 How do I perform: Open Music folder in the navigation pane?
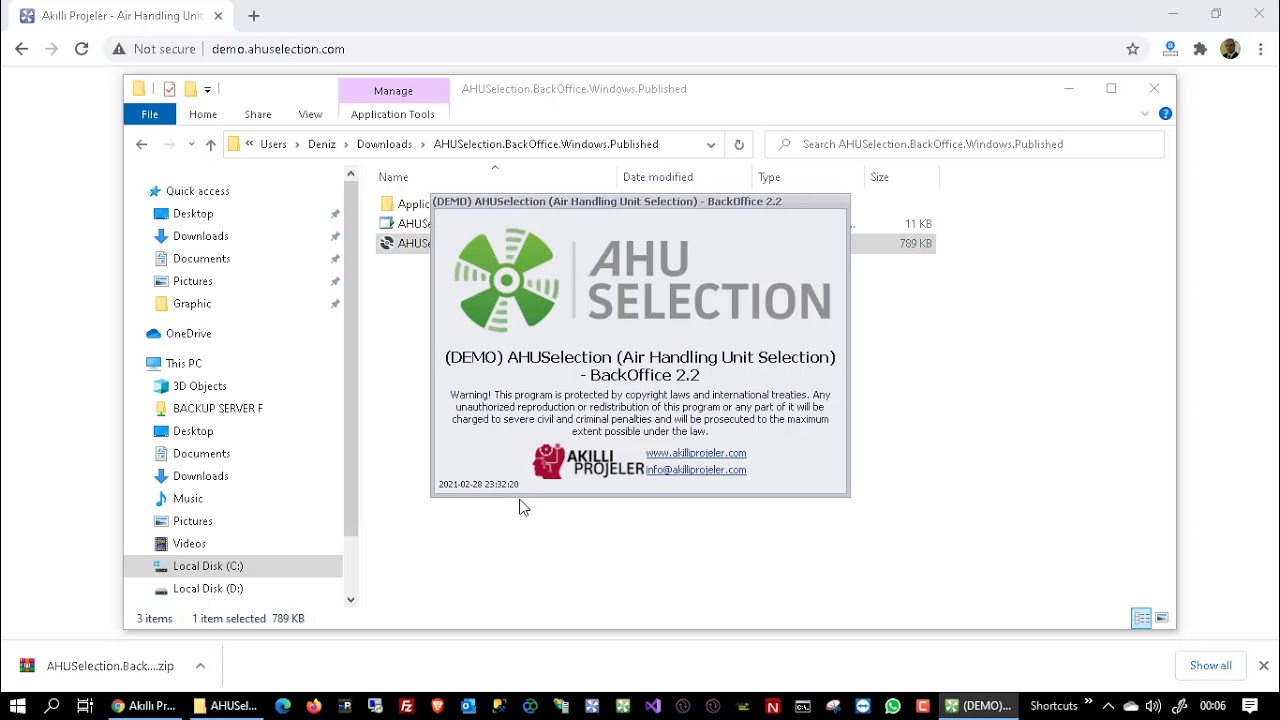pyautogui.click(x=187, y=499)
